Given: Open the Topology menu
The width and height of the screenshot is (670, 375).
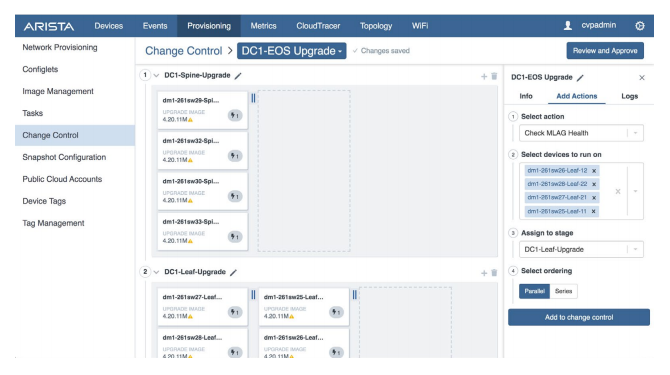Looking at the screenshot, I should [x=376, y=26].
